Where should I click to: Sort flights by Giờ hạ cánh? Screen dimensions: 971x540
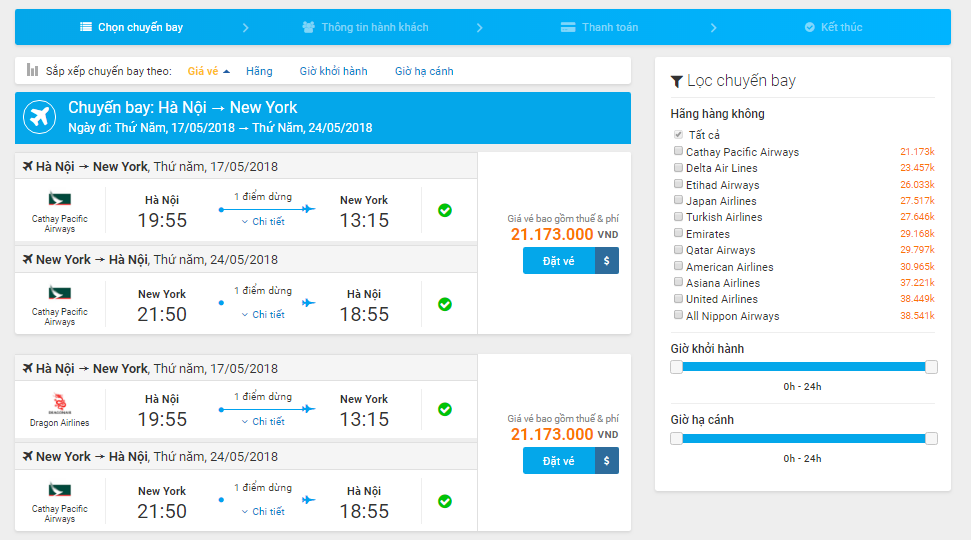(x=424, y=71)
